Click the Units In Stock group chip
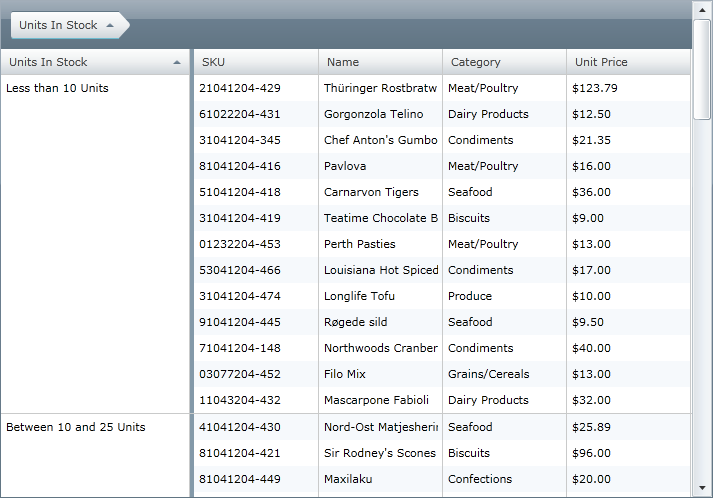The width and height of the screenshot is (713, 498). pyautogui.click(x=60, y=25)
